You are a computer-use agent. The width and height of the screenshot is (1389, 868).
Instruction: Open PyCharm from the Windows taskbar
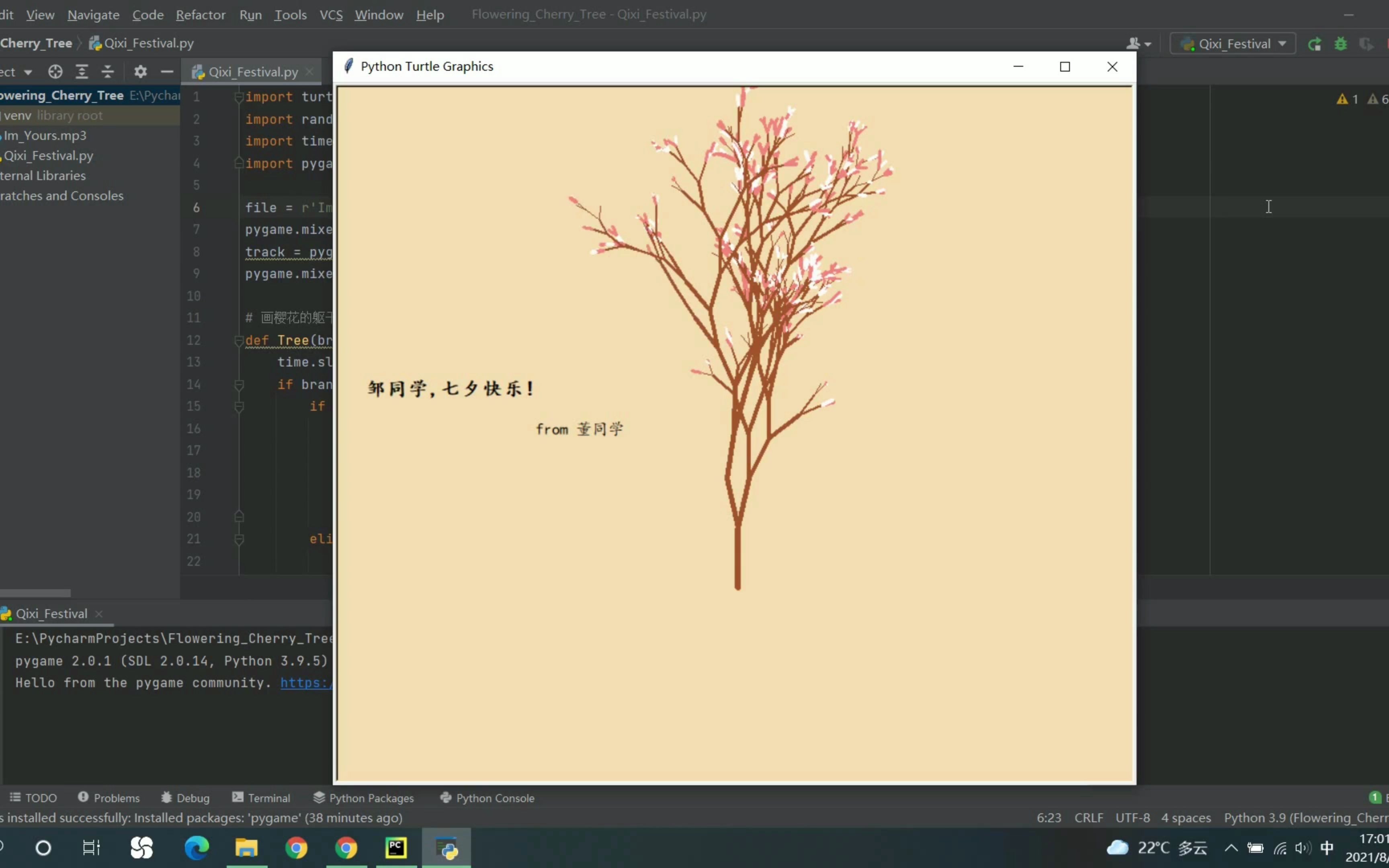pos(396,848)
